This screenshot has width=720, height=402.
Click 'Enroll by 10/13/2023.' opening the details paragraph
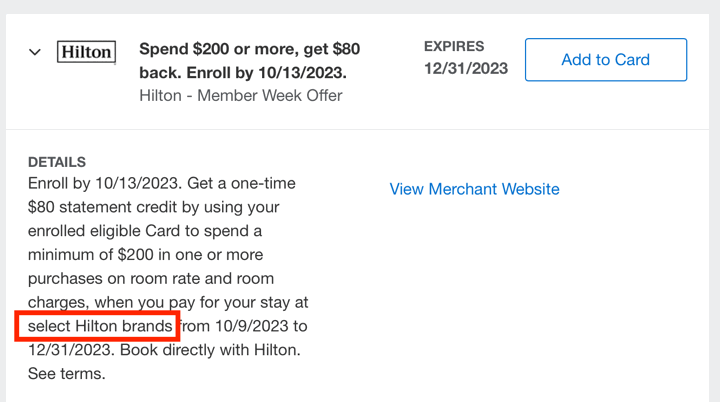tap(105, 183)
